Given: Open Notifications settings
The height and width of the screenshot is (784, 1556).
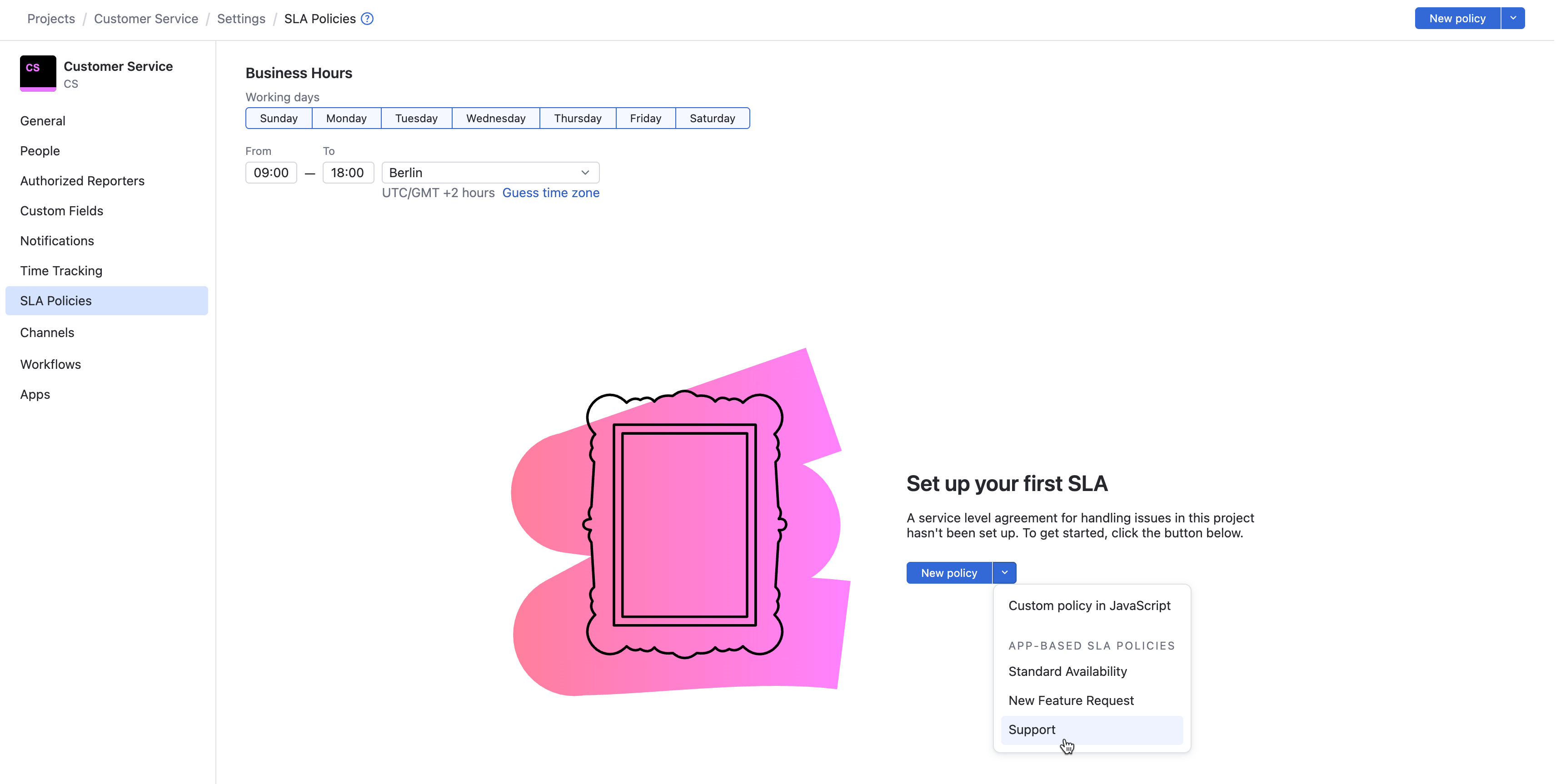Looking at the screenshot, I should click(x=107, y=241).
